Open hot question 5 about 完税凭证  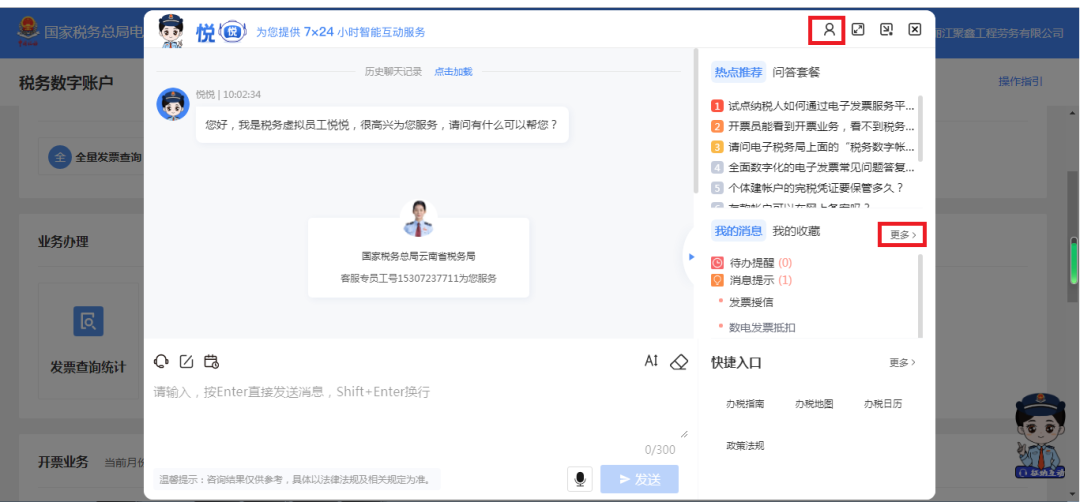808,187
